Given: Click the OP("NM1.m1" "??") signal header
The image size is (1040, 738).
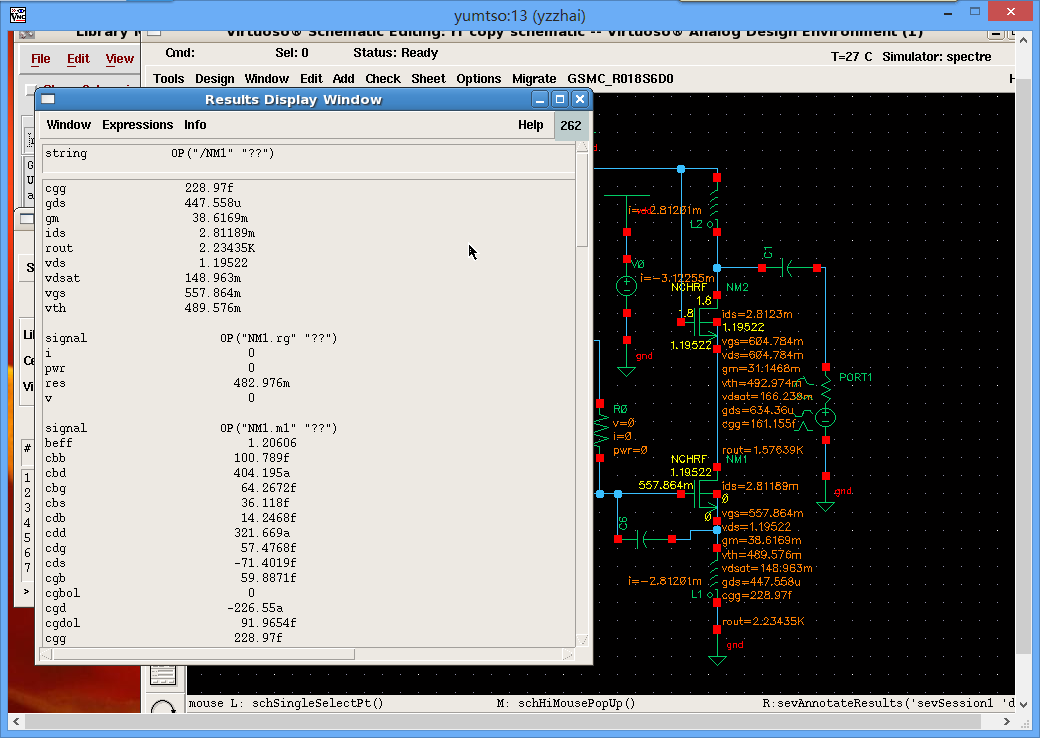Looking at the screenshot, I should 279,428.
